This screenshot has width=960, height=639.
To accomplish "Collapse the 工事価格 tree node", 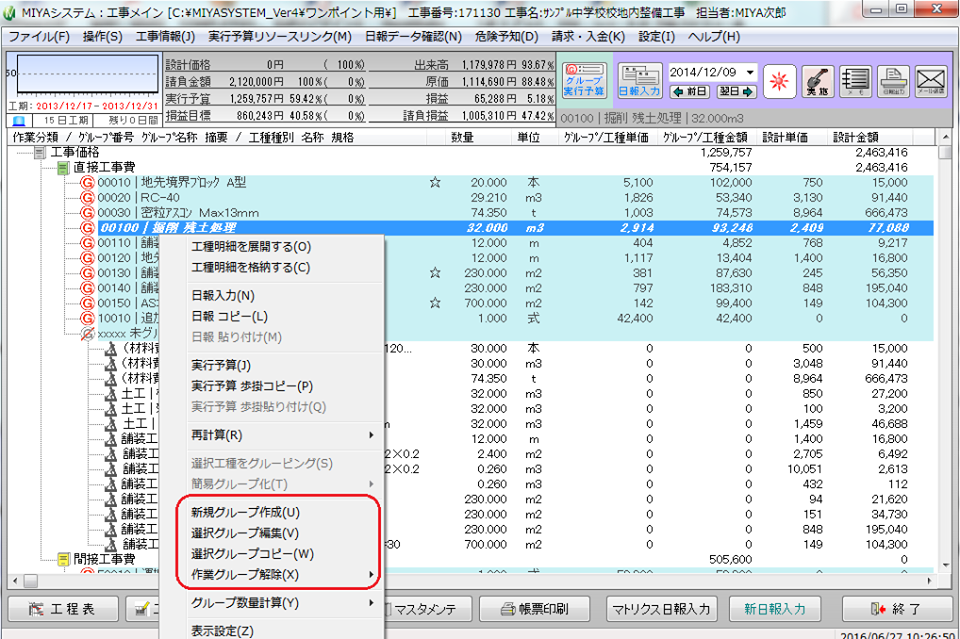I will pyautogui.click(x=40, y=152).
